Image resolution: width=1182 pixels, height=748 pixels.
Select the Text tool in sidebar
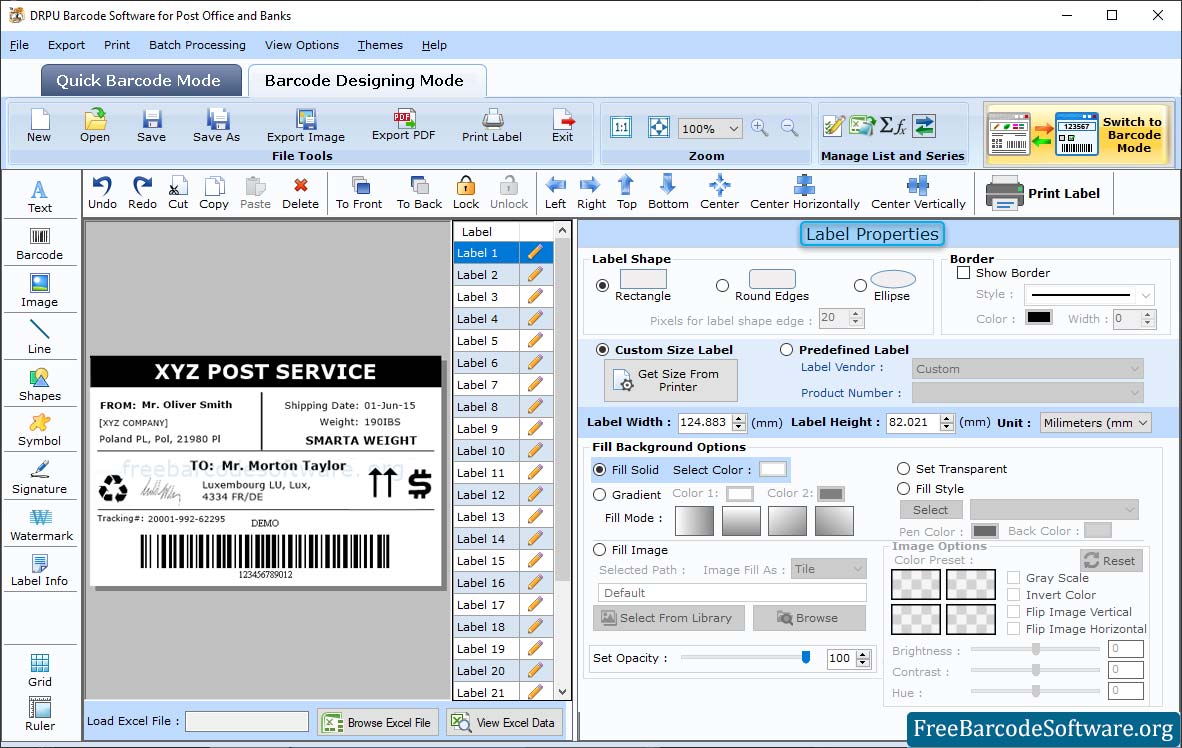(x=39, y=196)
